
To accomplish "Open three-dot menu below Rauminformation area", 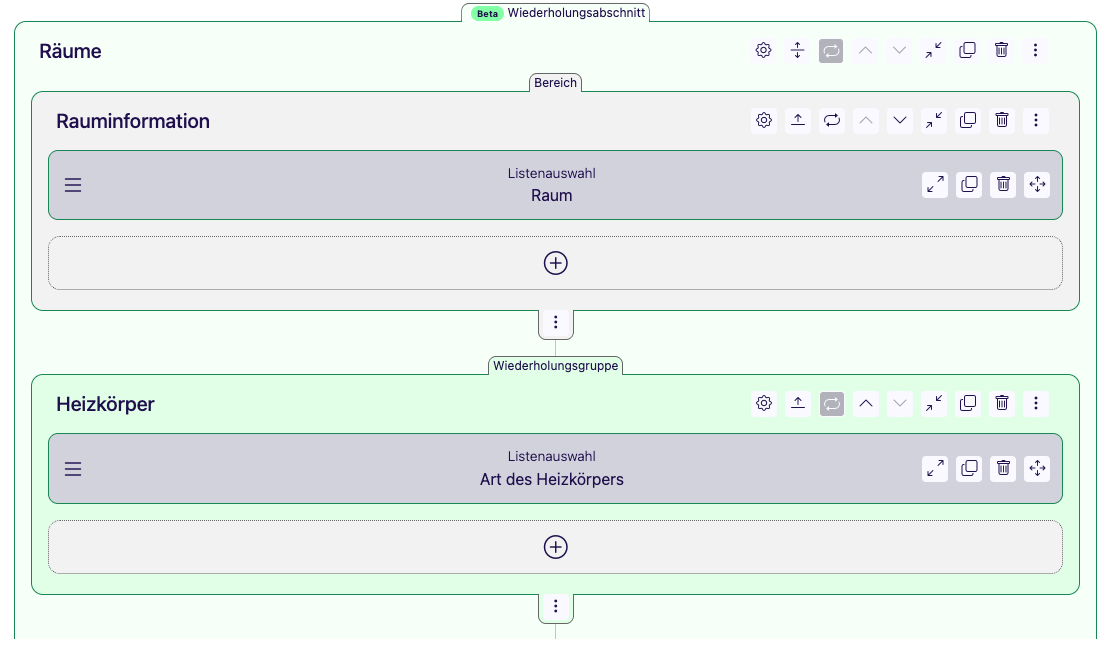I will point(556,323).
